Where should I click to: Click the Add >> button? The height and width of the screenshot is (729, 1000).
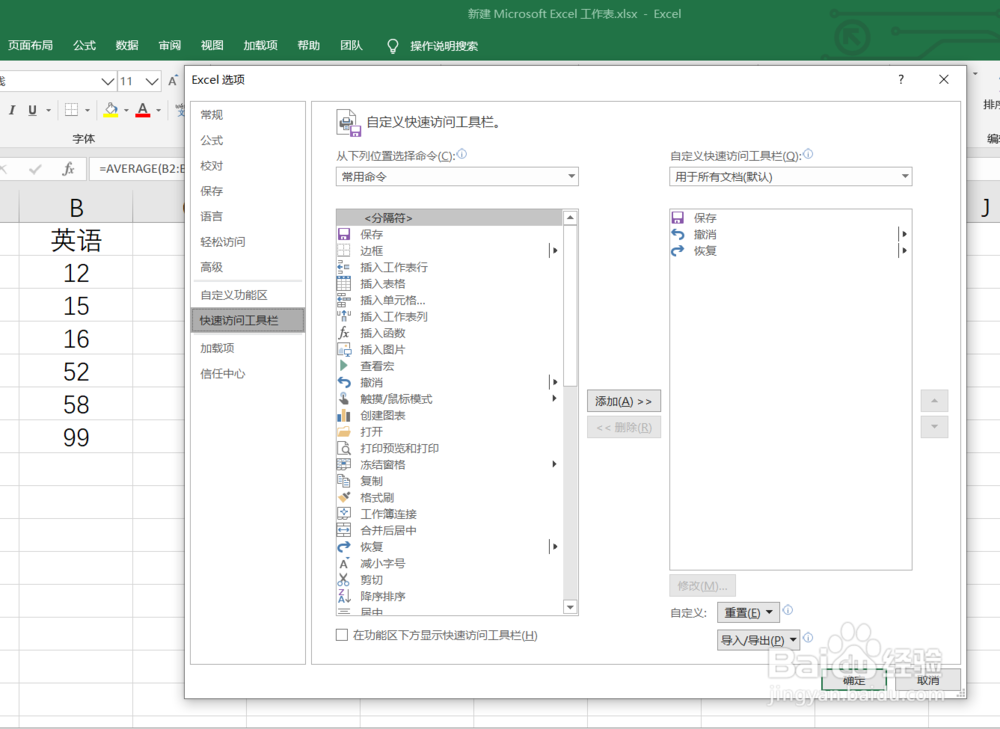coord(624,401)
